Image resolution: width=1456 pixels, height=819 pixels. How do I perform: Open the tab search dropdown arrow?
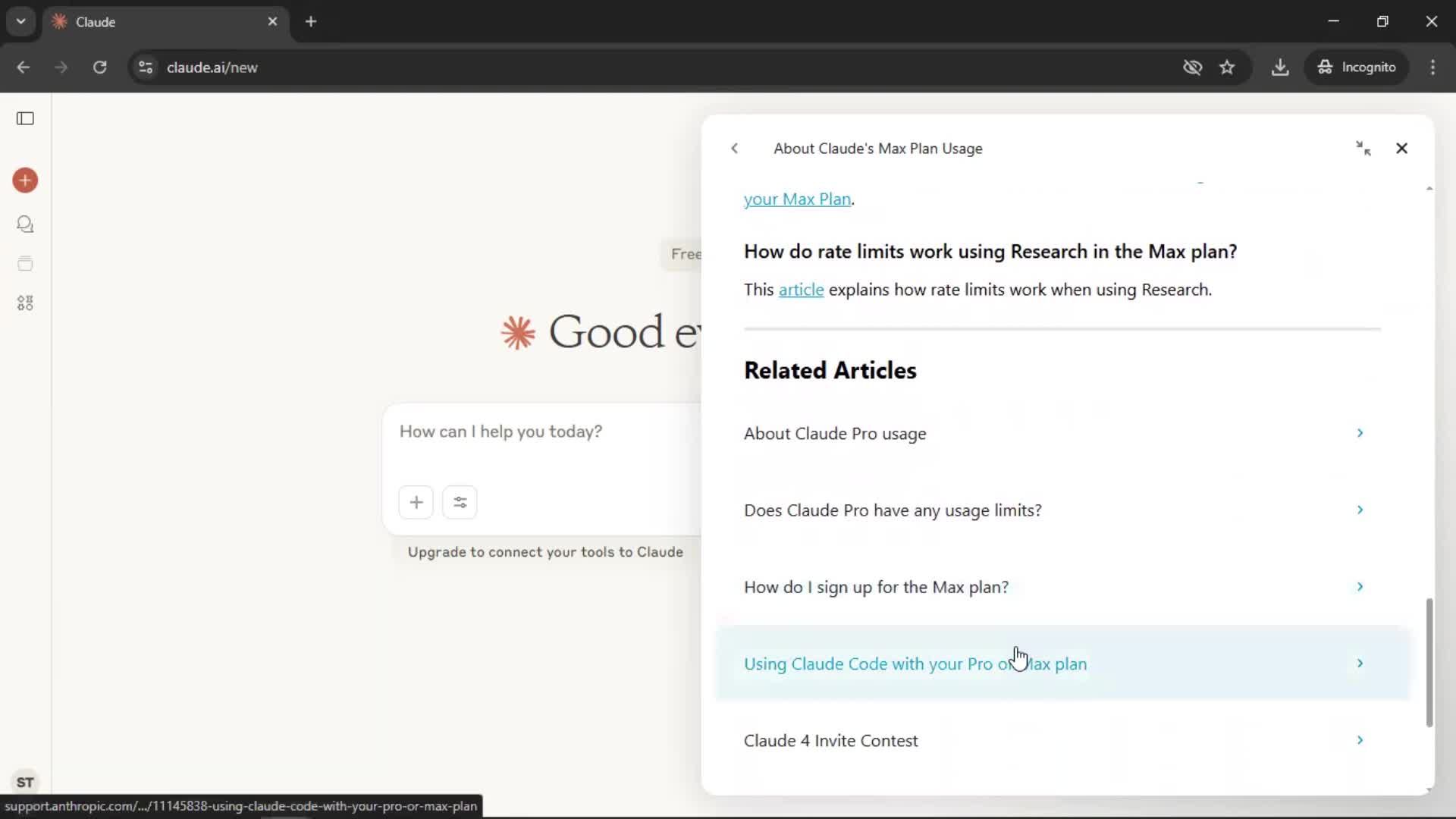[20, 21]
